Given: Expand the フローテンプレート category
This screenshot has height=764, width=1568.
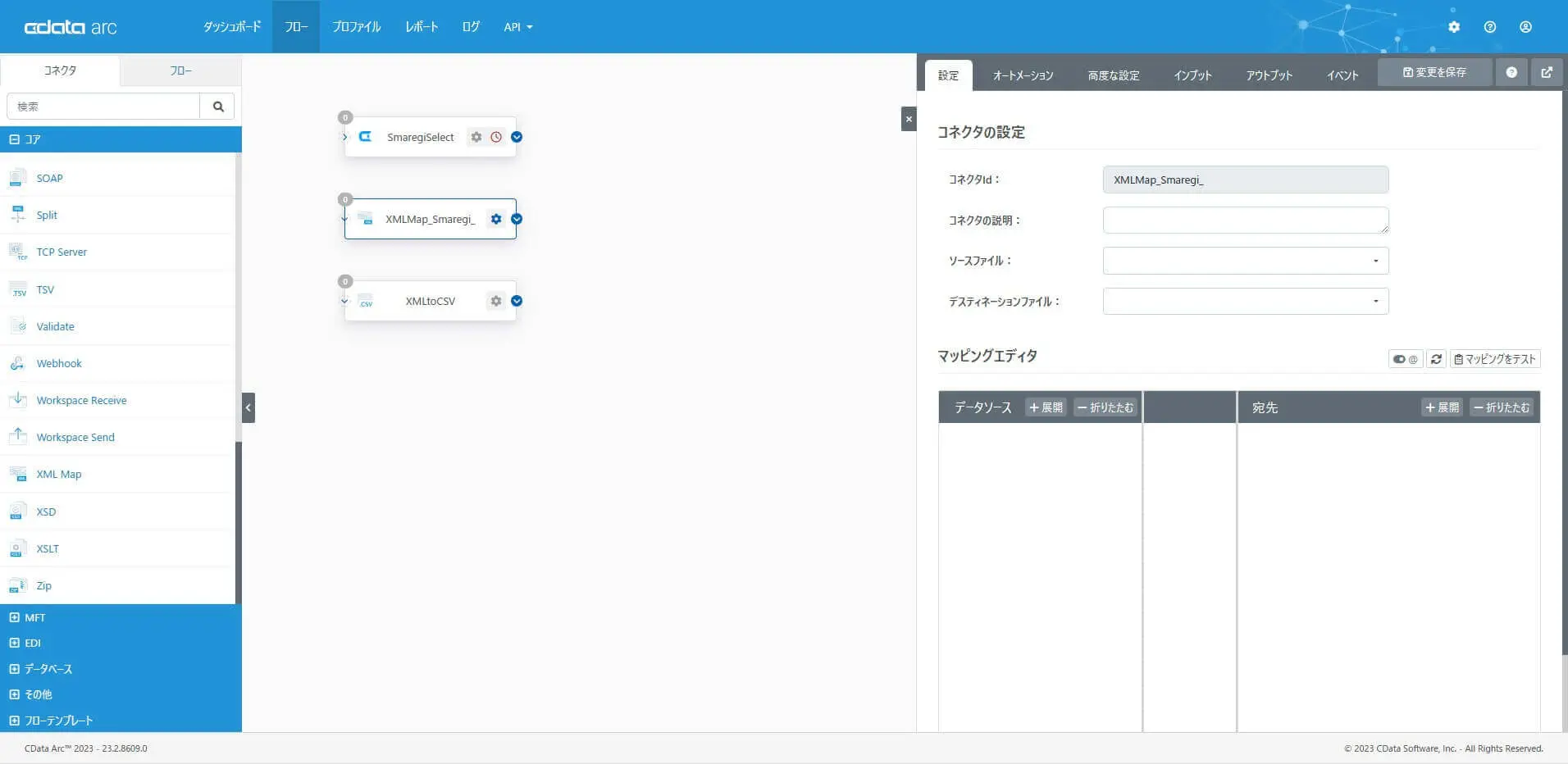Looking at the screenshot, I should click(14, 721).
